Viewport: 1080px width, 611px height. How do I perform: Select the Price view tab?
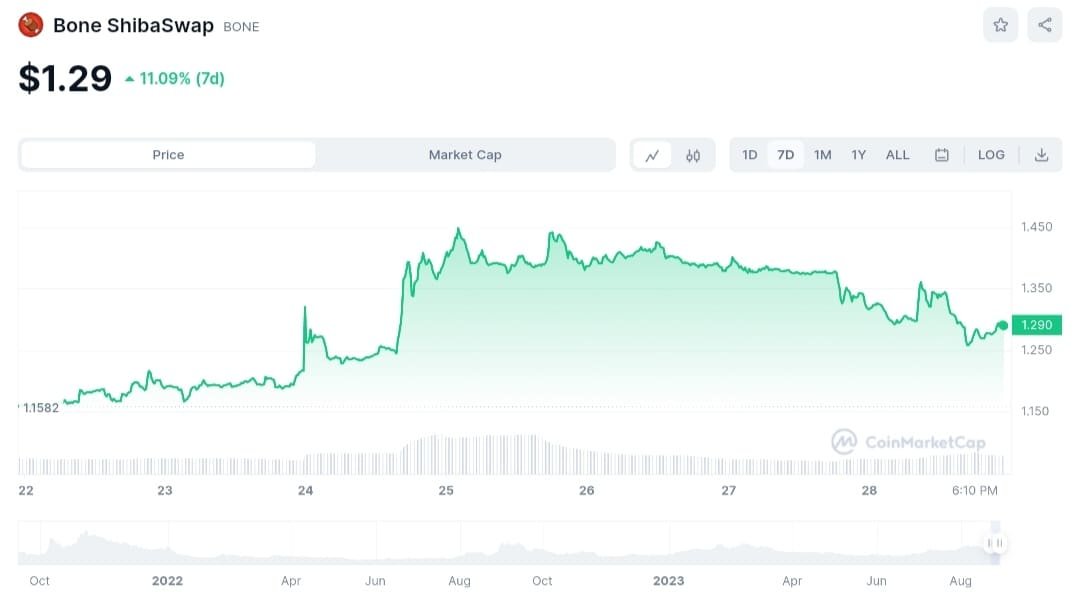[168, 155]
